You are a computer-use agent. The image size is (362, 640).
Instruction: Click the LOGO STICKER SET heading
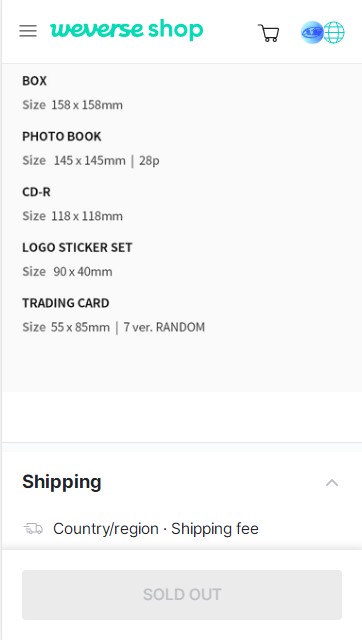point(77,247)
